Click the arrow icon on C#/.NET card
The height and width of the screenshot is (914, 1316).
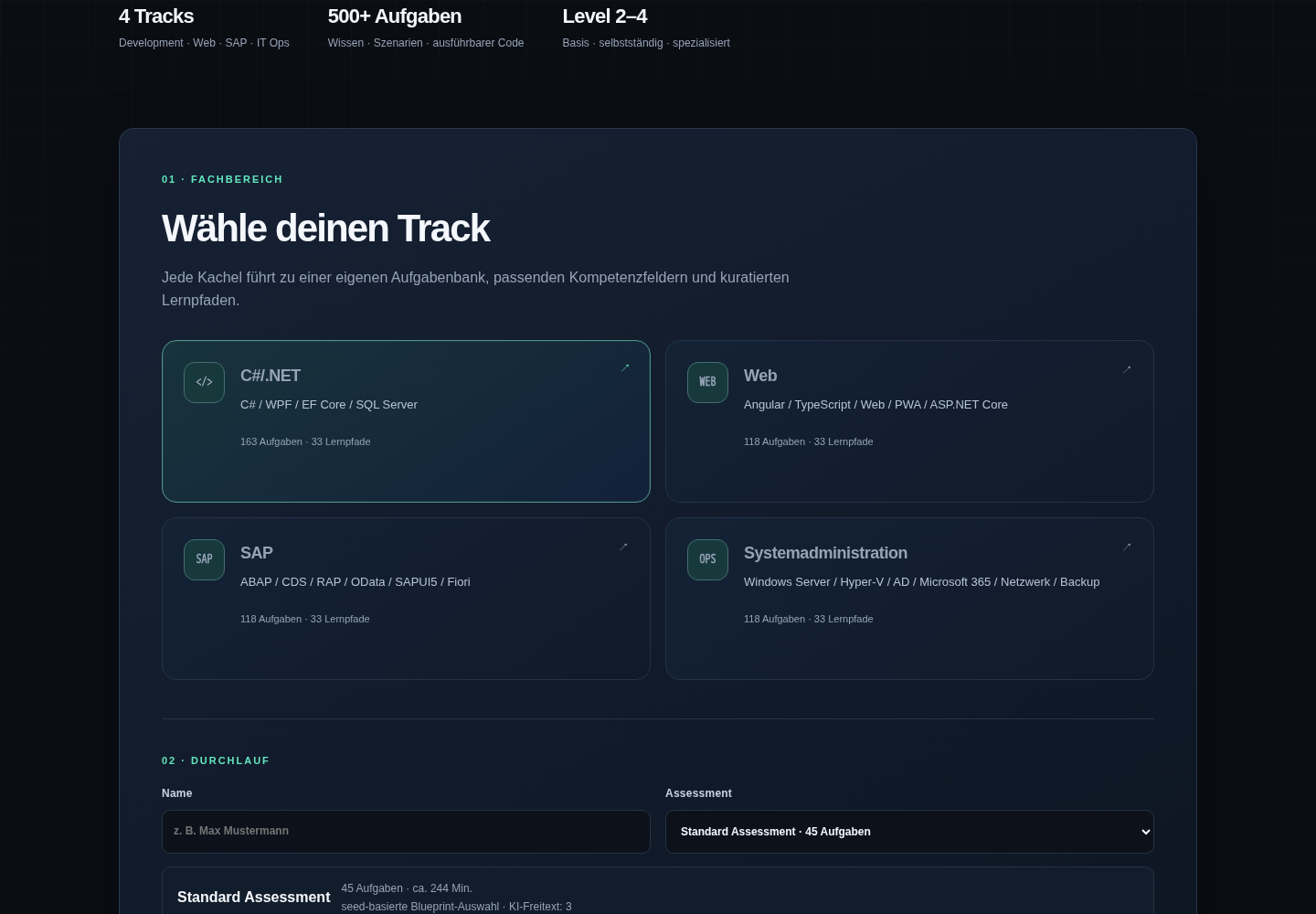click(x=625, y=367)
